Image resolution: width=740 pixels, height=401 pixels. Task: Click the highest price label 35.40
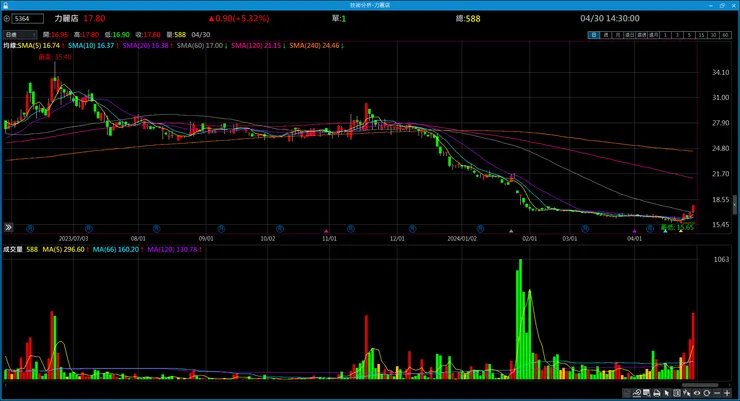click(55, 57)
